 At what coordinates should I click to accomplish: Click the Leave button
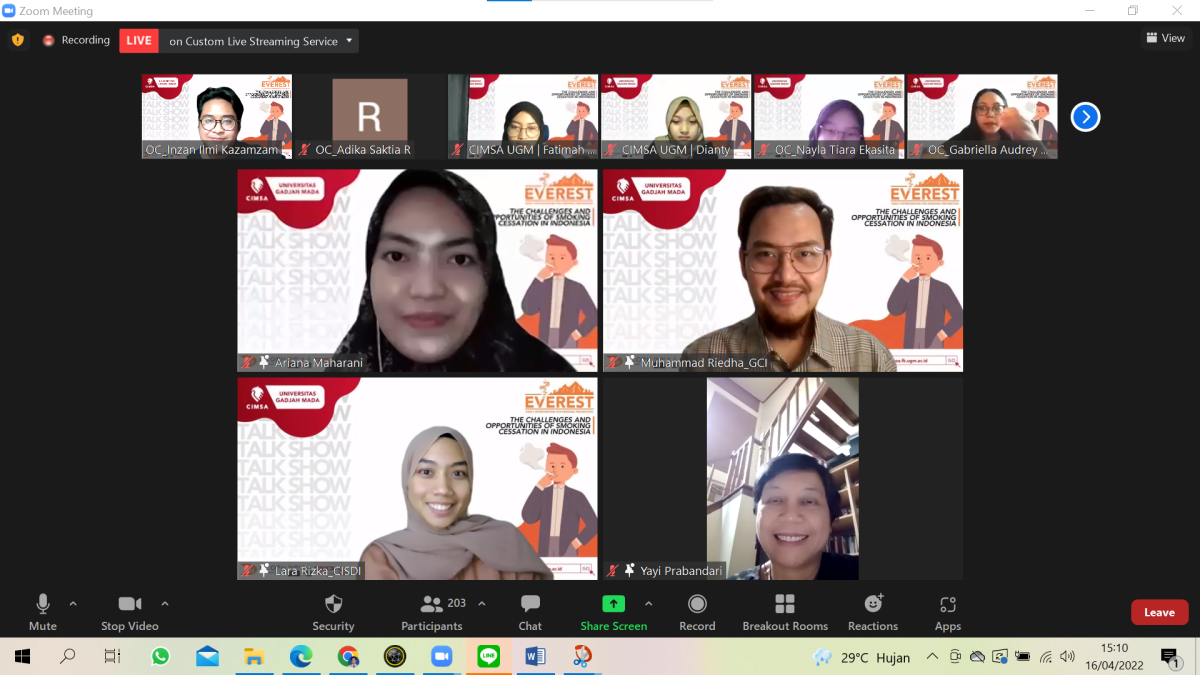tap(1159, 611)
